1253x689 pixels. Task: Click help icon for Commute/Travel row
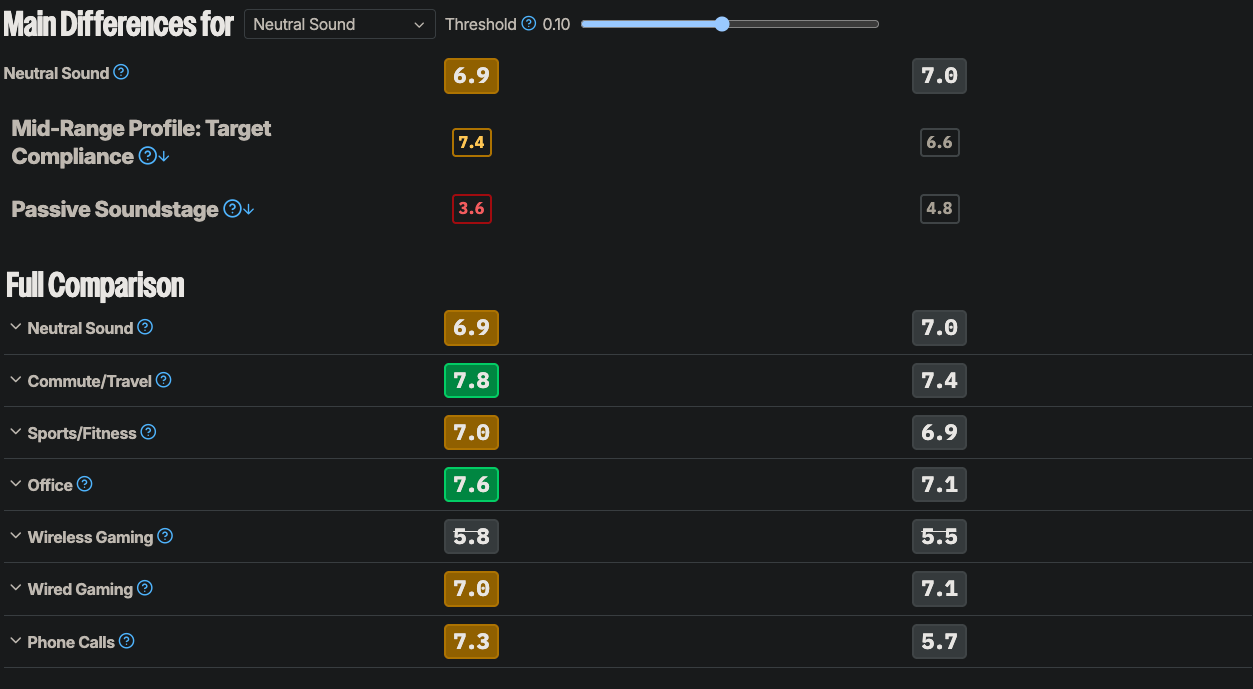pos(164,380)
